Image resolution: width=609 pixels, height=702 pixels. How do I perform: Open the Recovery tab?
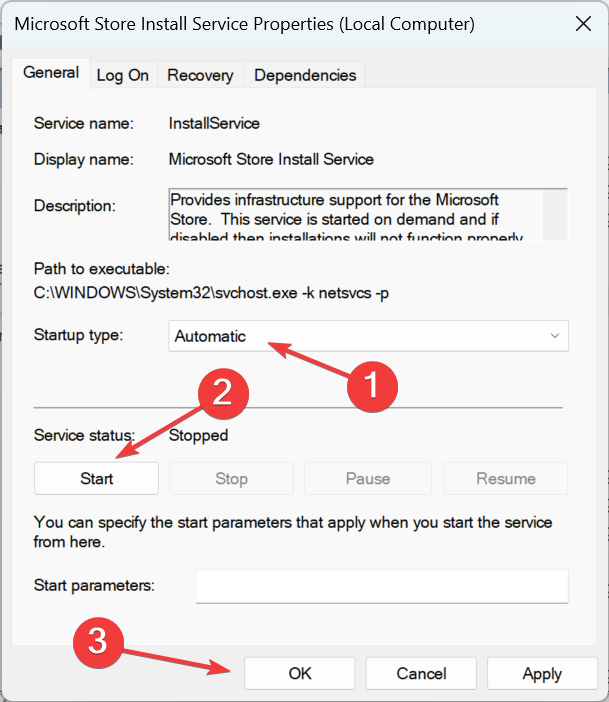pyautogui.click(x=200, y=75)
